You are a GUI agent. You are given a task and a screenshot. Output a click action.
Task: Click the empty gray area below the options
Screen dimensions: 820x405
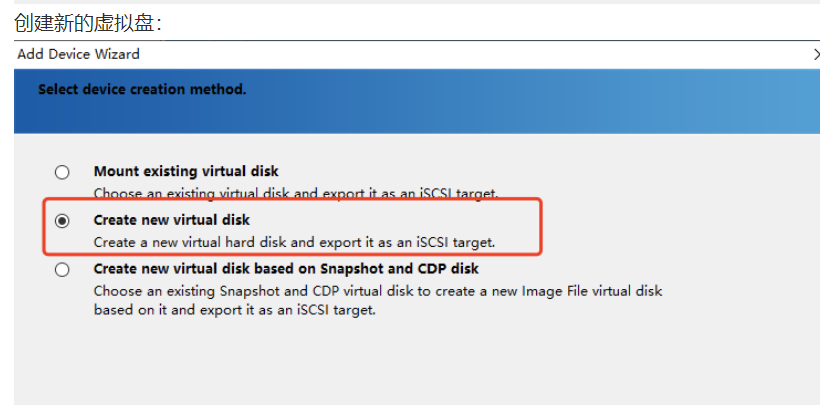pyautogui.click(x=417, y=361)
